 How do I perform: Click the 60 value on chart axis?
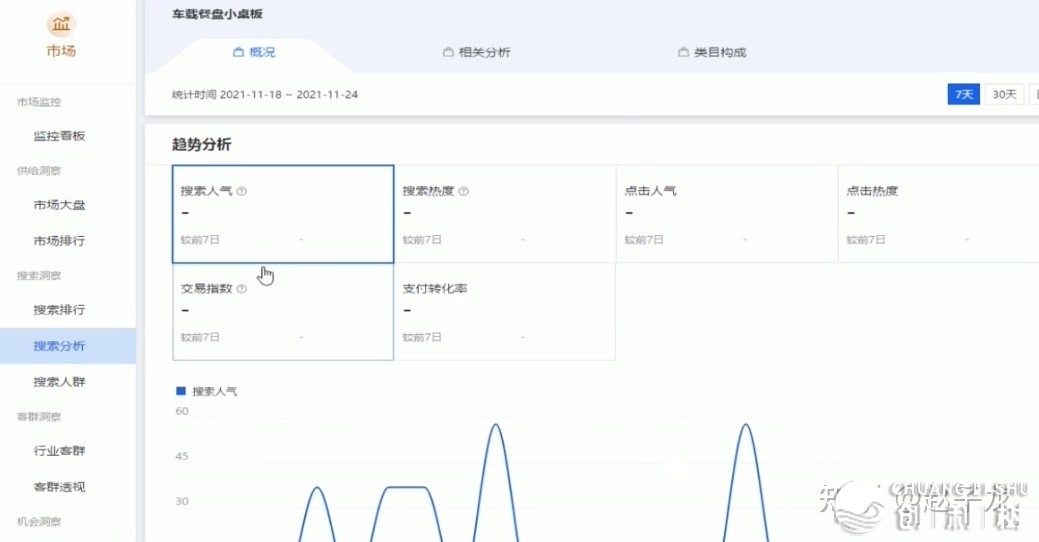click(182, 411)
